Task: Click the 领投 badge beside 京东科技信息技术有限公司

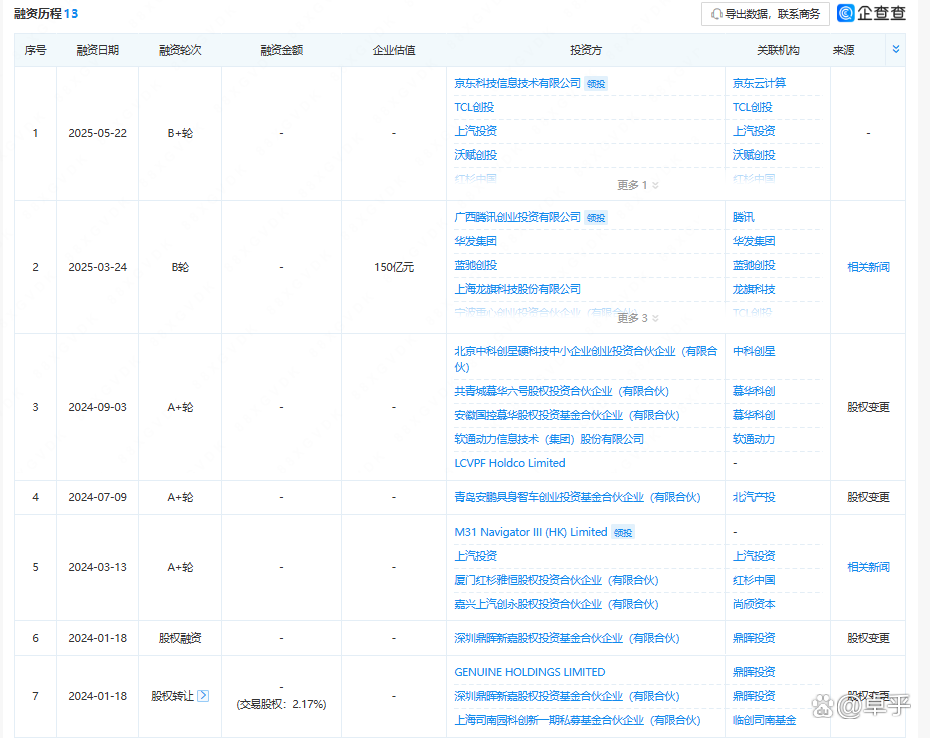Action: click(595, 83)
